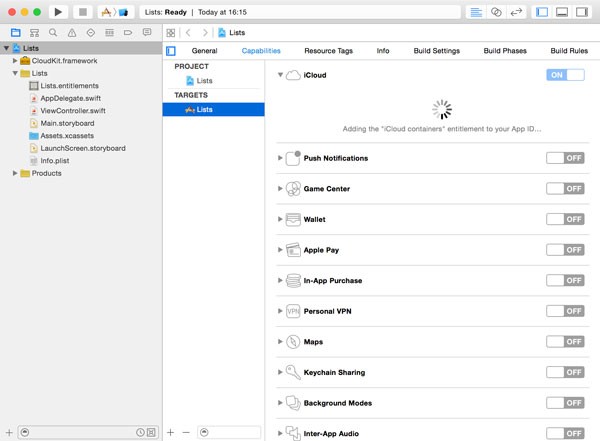Expand the Products folder
600x441 pixels.
15,173
